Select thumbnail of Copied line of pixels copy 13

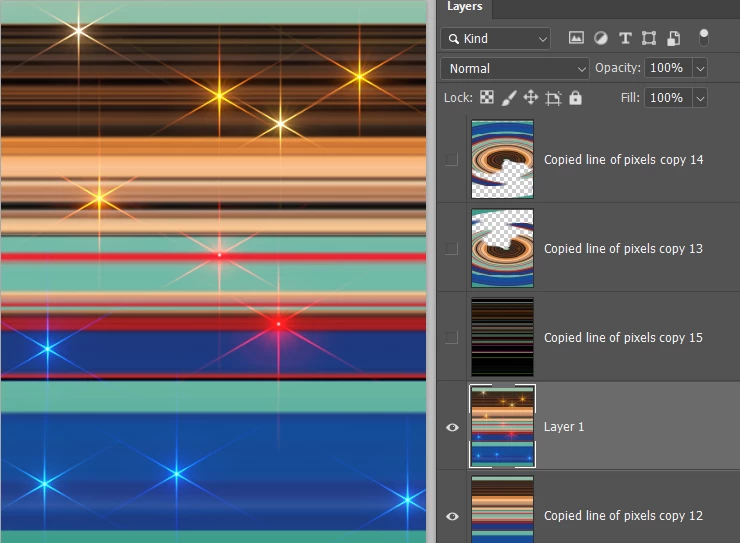[502, 248]
